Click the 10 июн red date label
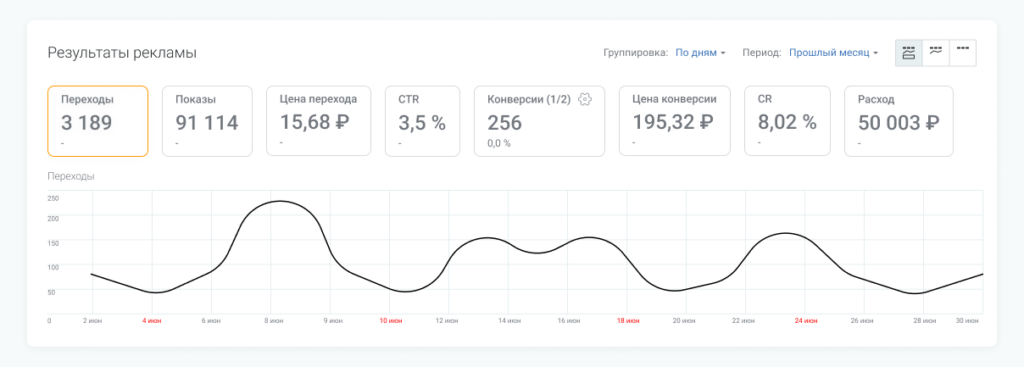 coord(390,321)
